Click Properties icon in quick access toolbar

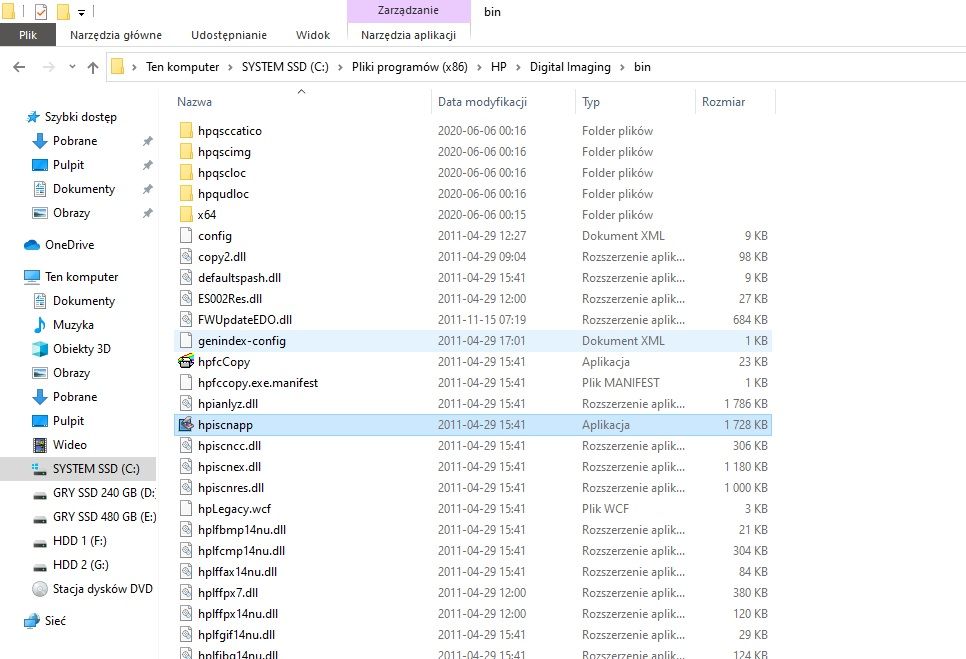[41, 12]
